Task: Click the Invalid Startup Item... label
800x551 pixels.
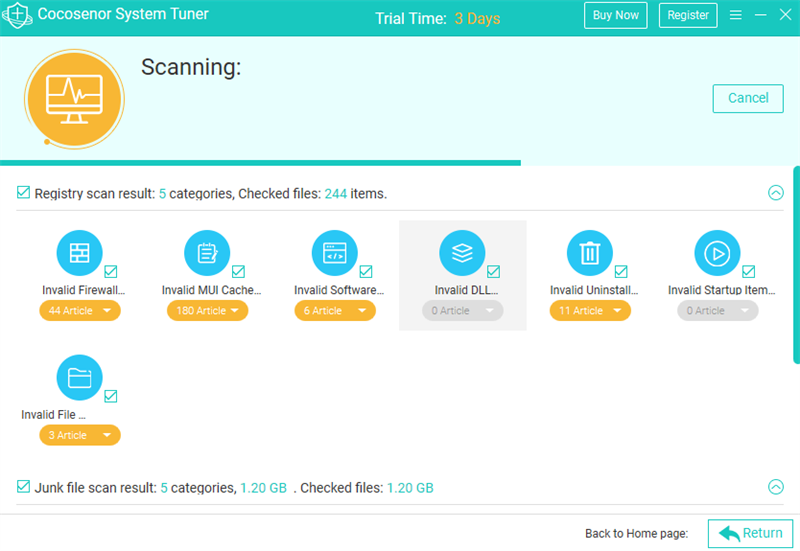Action: [721, 290]
